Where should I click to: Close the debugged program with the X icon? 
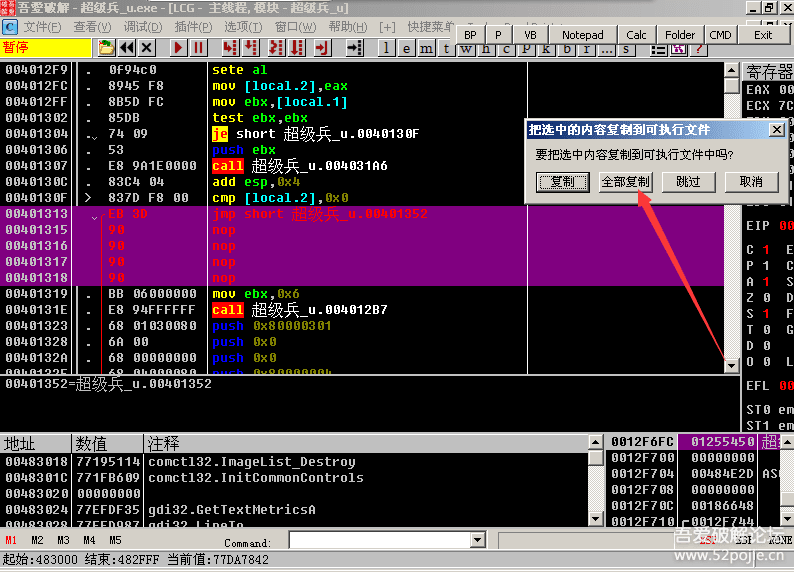click(x=147, y=48)
